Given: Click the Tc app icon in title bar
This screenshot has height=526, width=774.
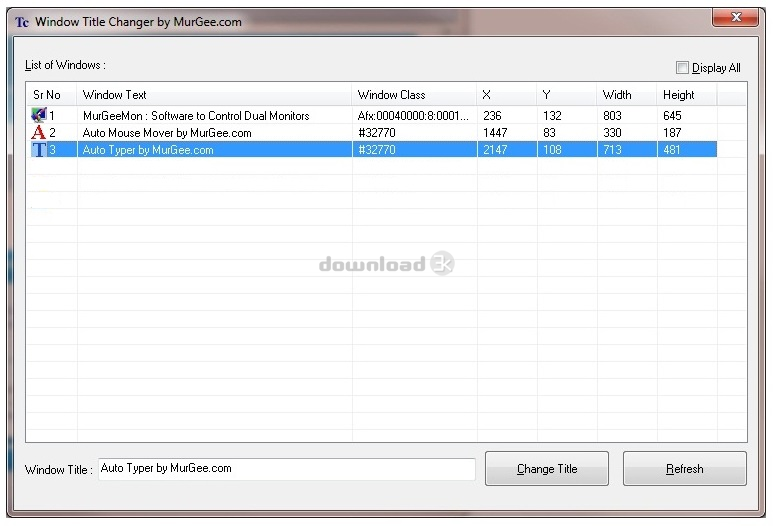Looking at the screenshot, I should pos(22,22).
